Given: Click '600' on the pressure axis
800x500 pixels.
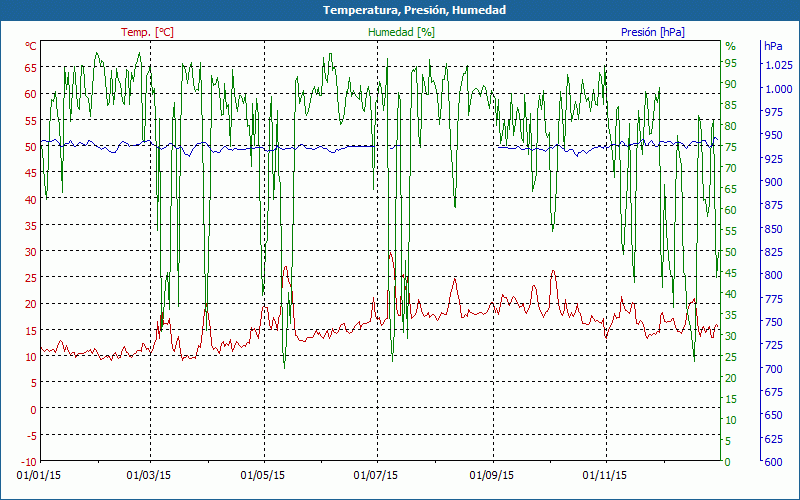Looking at the screenshot, I should click(x=774, y=462).
